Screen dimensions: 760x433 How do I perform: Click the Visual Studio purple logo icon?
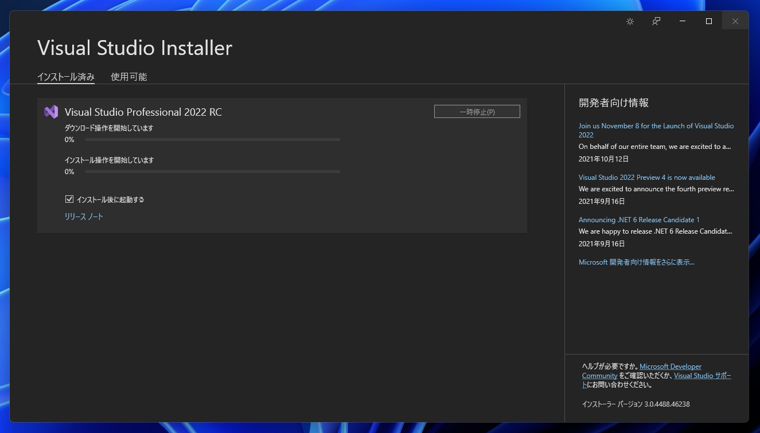point(51,112)
